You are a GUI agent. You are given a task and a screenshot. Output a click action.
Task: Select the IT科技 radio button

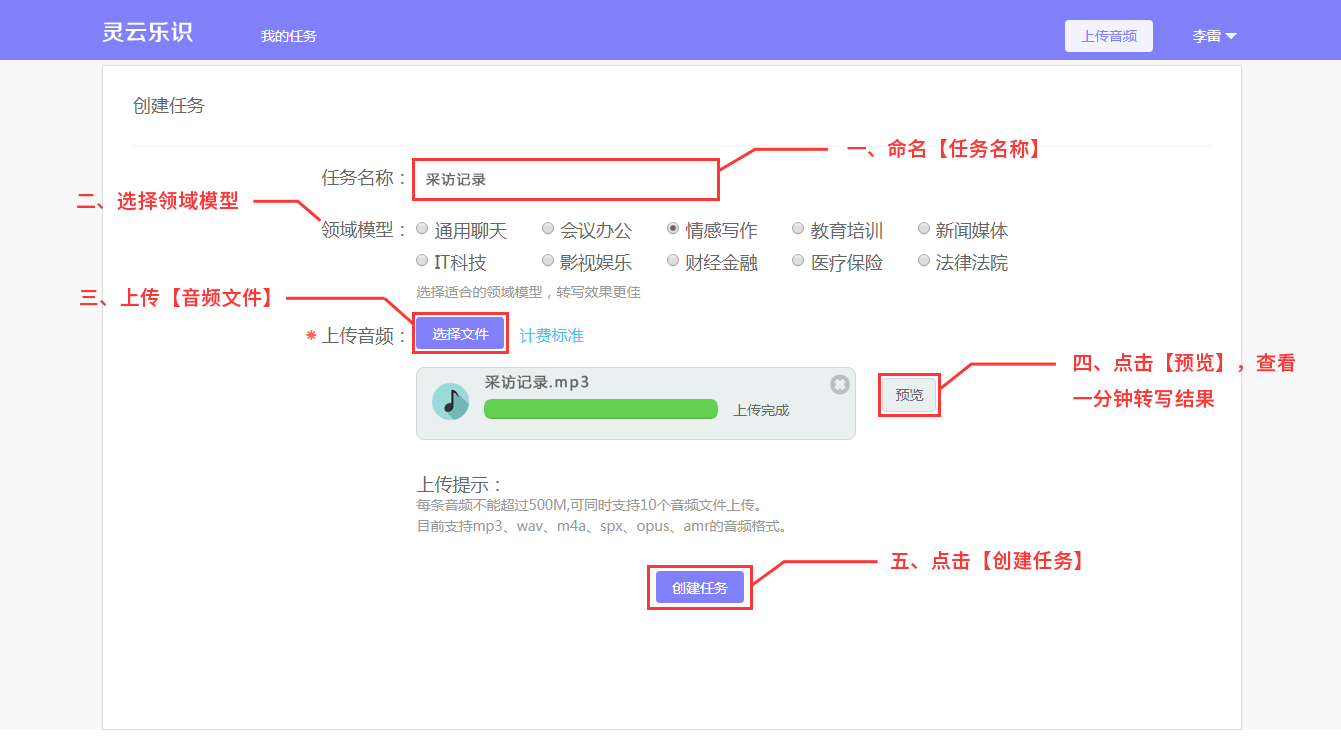[422, 261]
